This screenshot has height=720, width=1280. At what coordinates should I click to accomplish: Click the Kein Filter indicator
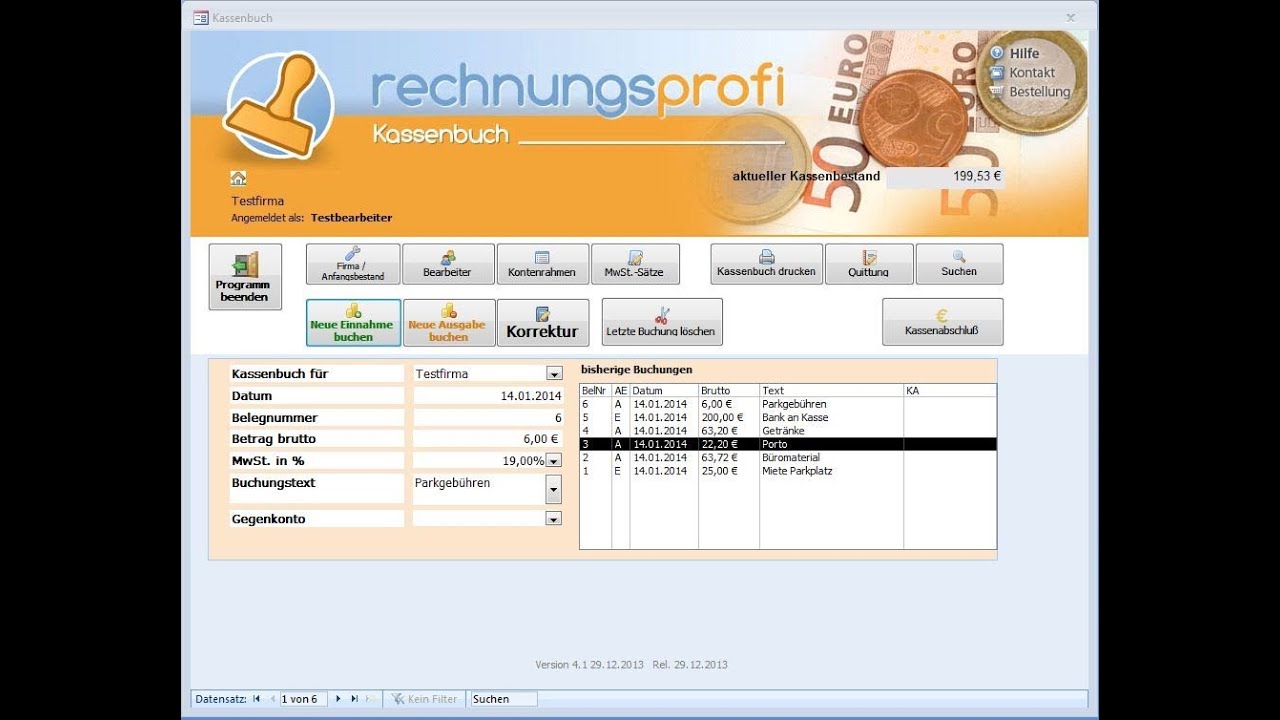[425, 699]
